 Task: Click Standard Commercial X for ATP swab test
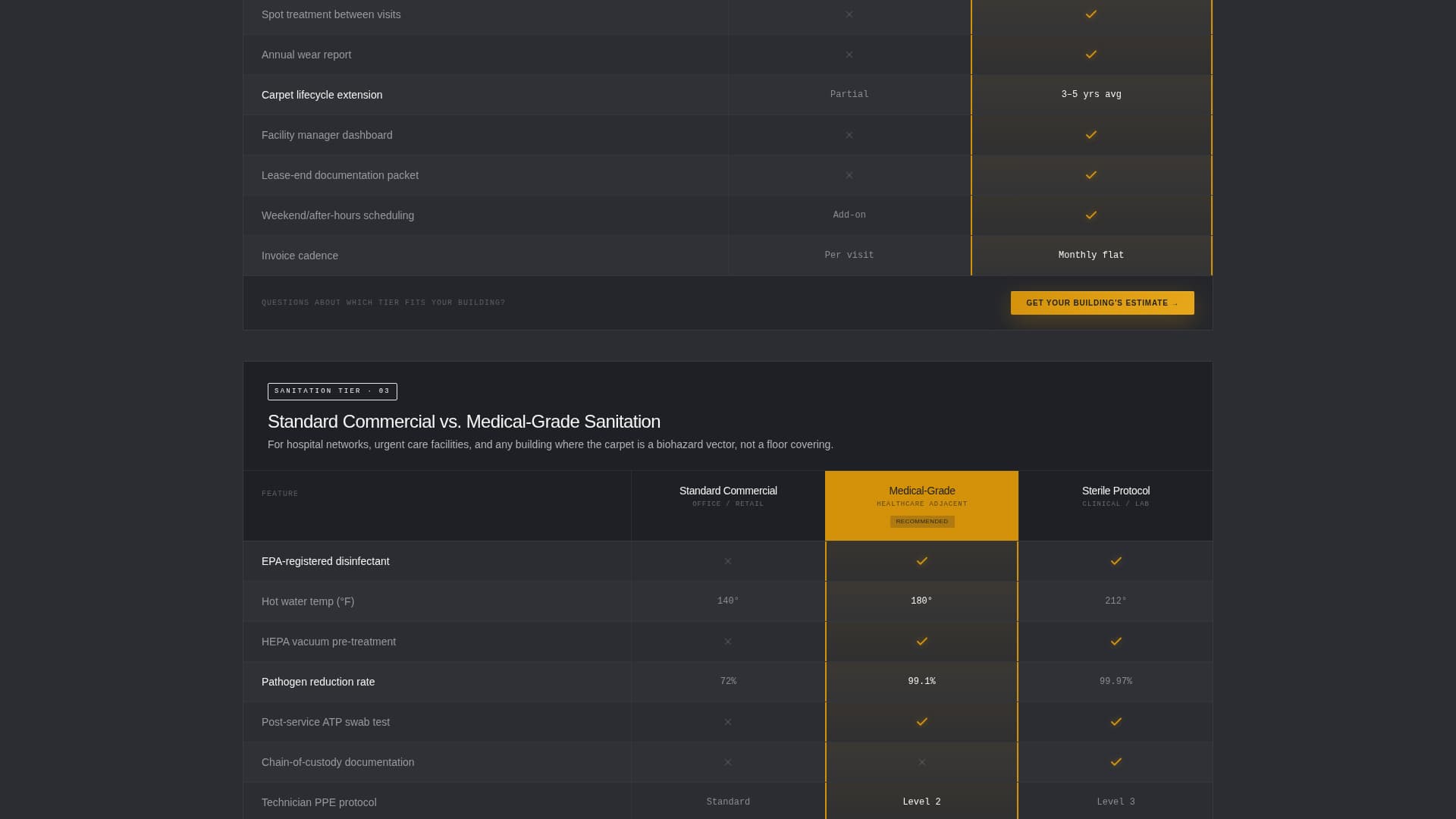[x=728, y=722]
